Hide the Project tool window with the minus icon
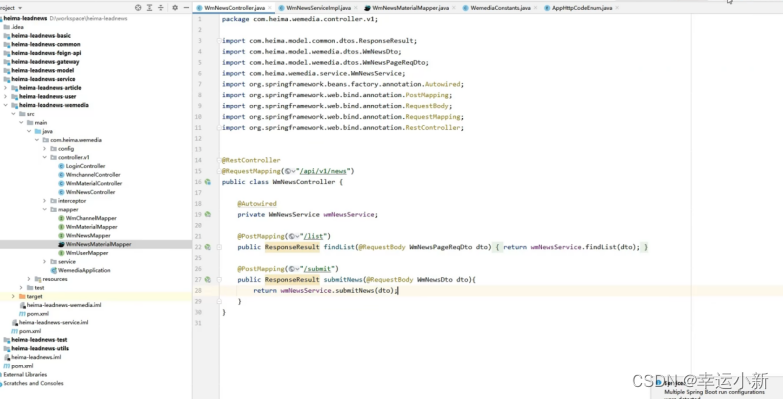The width and height of the screenshot is (784, 399). pos(186,8)
